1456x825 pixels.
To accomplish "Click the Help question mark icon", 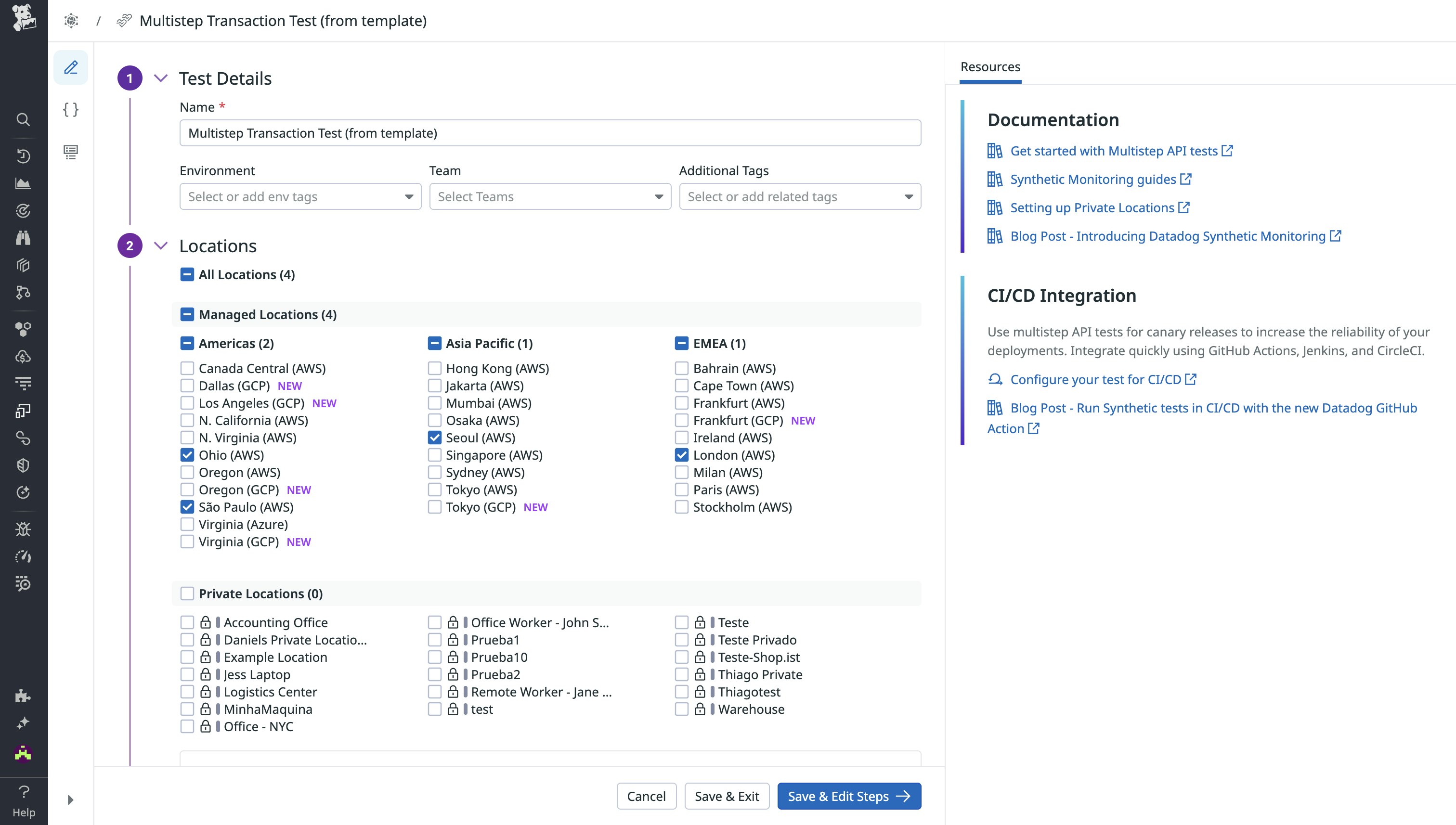I will [x=23, y=792].
